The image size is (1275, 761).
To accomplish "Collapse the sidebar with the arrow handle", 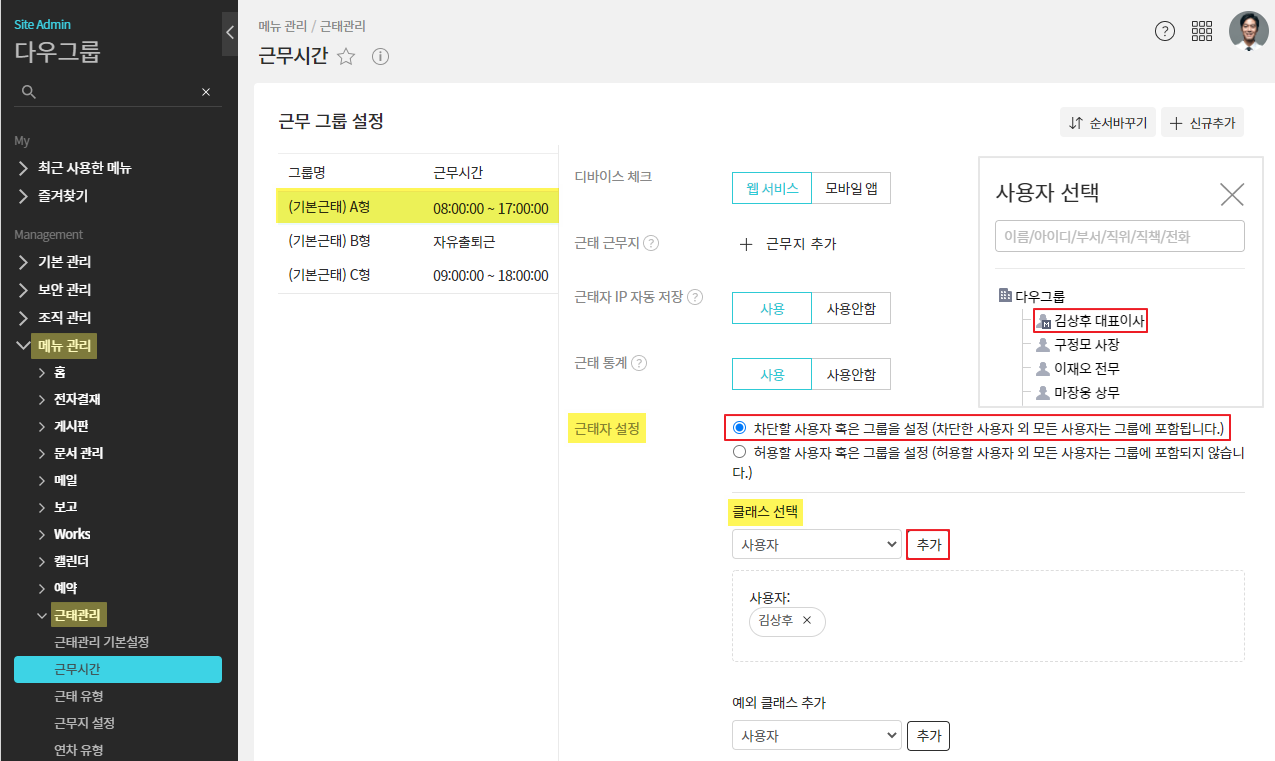I will (229, 33).
